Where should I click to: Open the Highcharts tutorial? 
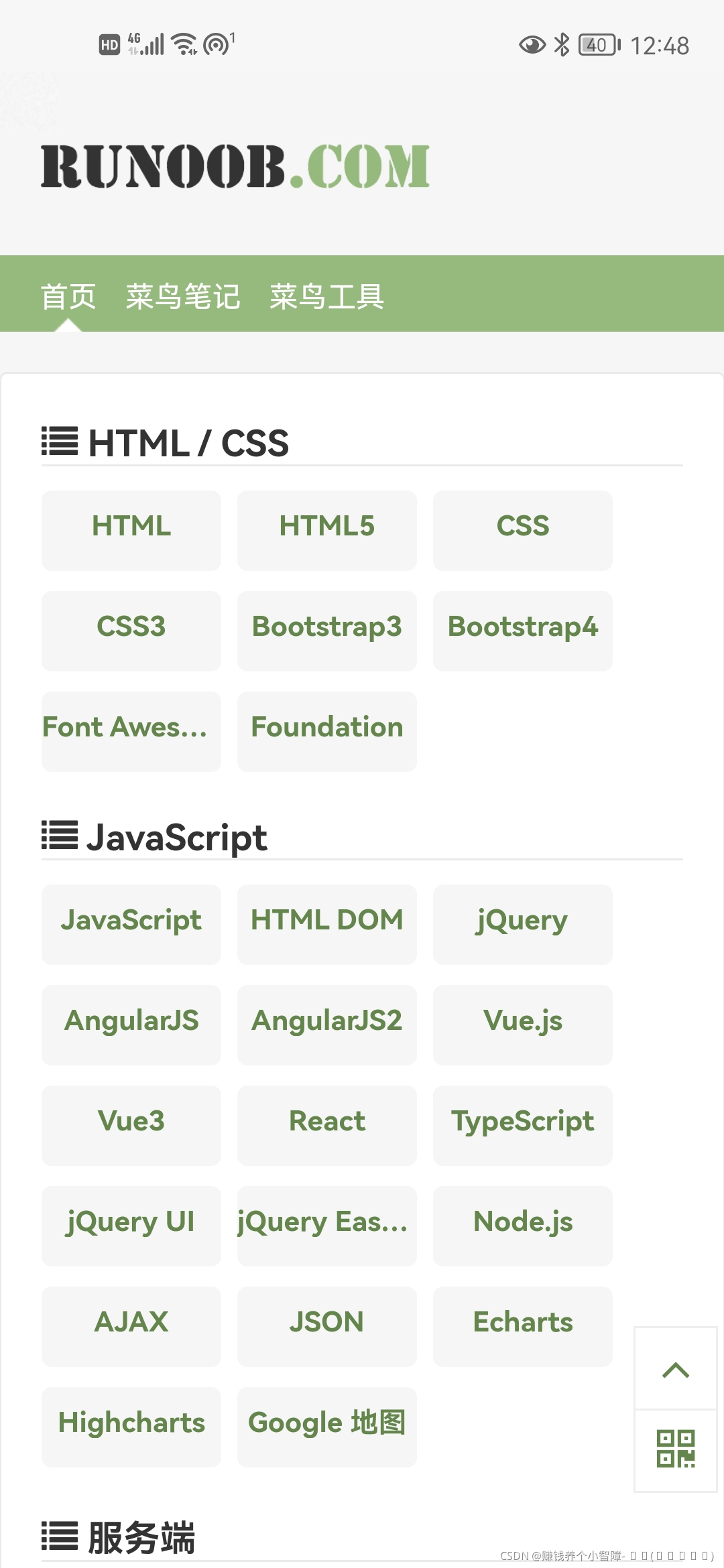[x=131, y=1427]
